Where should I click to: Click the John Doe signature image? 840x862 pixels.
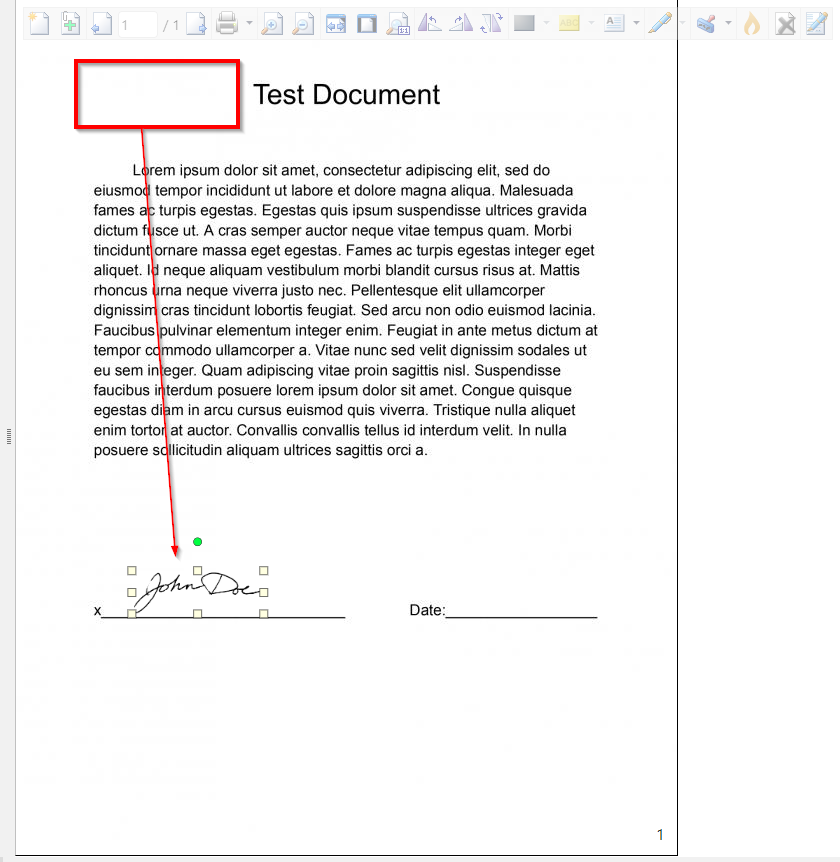point(197,592)
